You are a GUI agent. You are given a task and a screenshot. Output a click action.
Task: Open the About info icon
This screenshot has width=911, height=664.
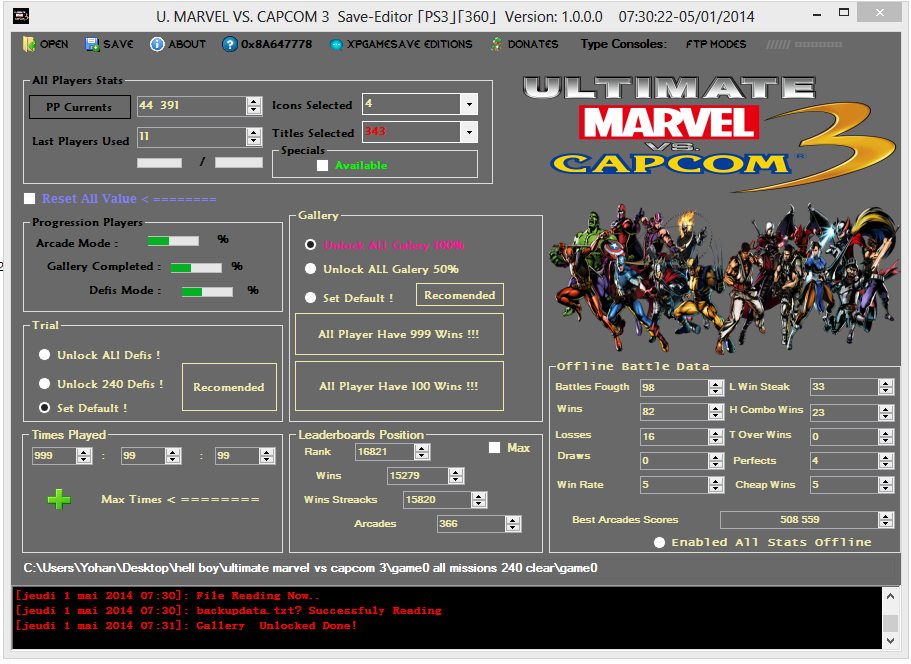pos(157,44)
